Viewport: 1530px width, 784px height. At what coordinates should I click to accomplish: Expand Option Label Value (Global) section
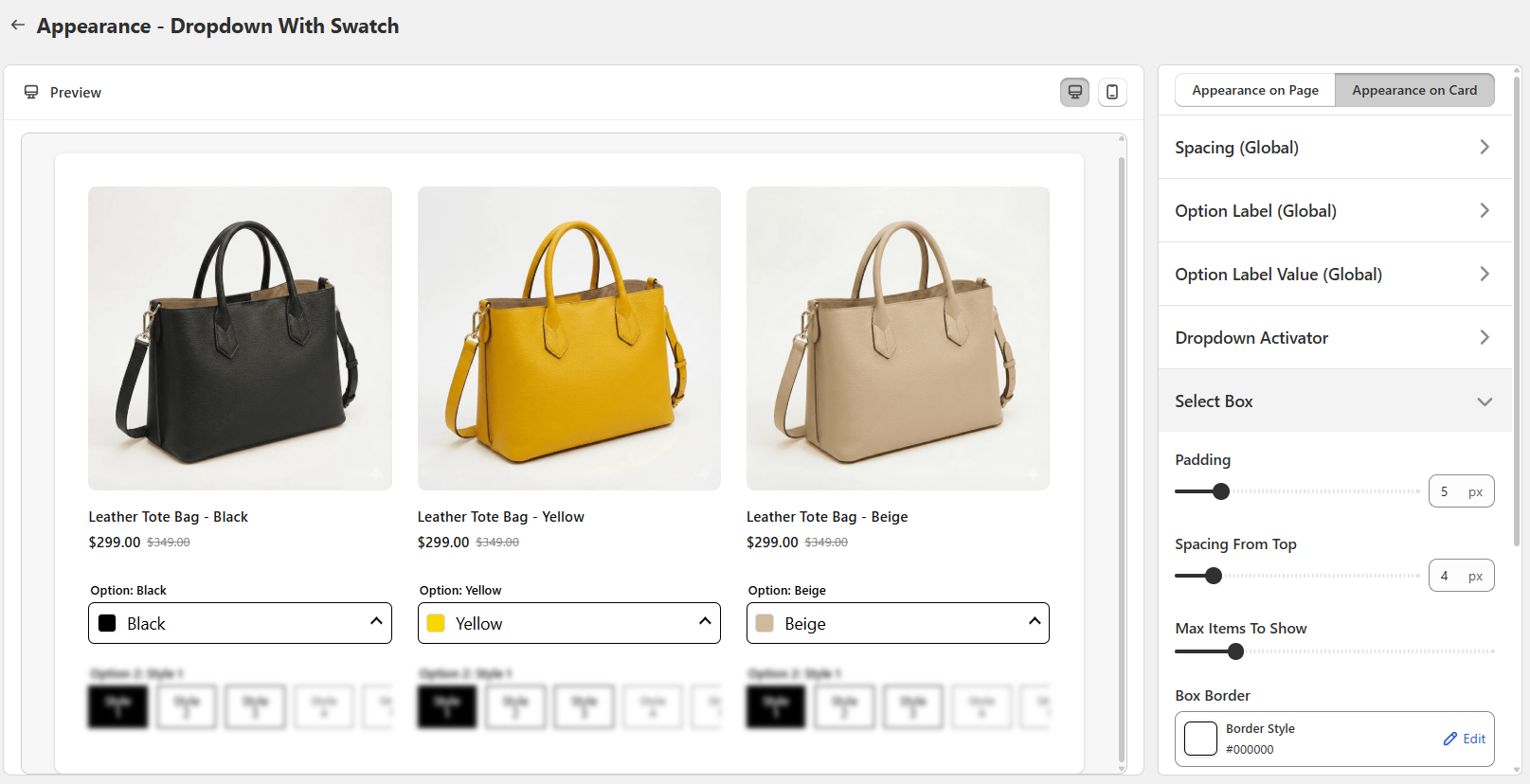(x=1335, y=275)
